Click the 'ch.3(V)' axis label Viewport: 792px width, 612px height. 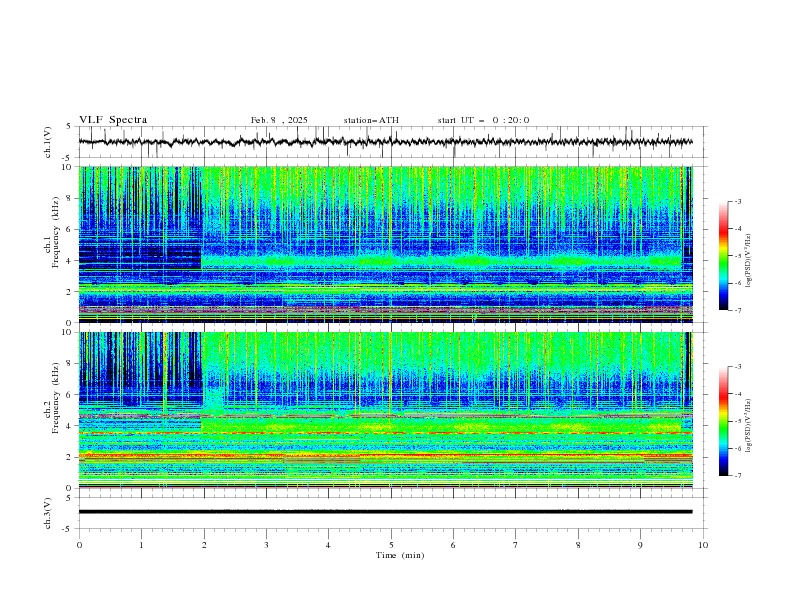pyautogui.click(x=48, y=513)
